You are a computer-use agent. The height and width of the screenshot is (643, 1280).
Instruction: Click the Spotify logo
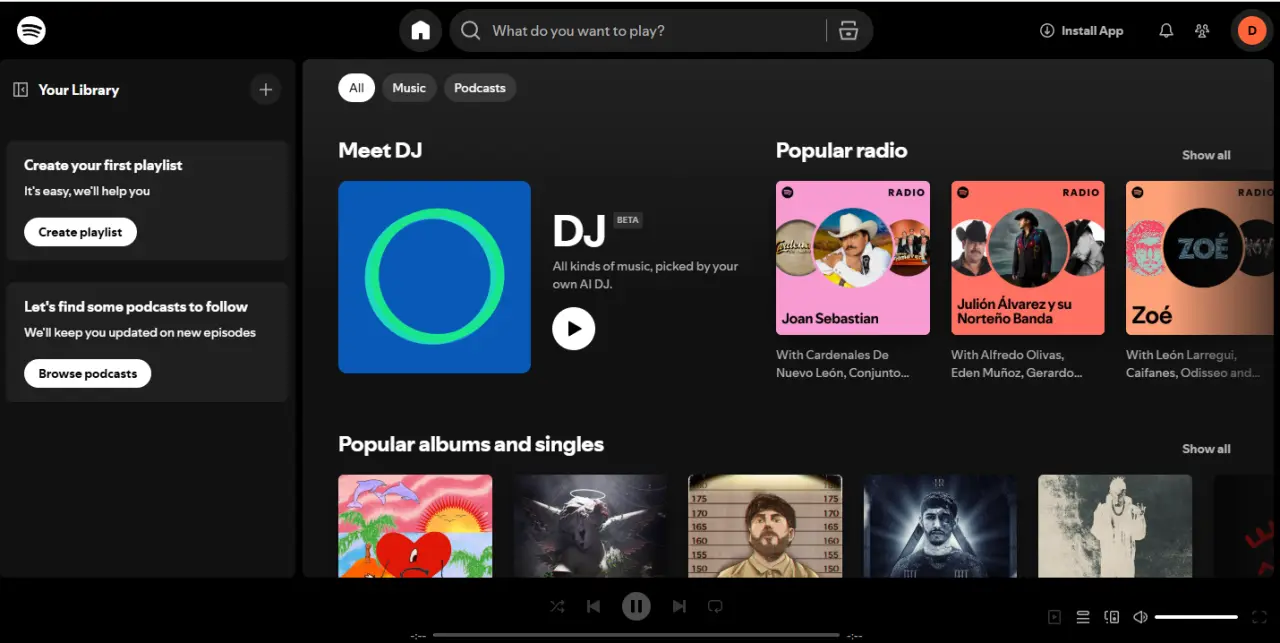[31, 30]
